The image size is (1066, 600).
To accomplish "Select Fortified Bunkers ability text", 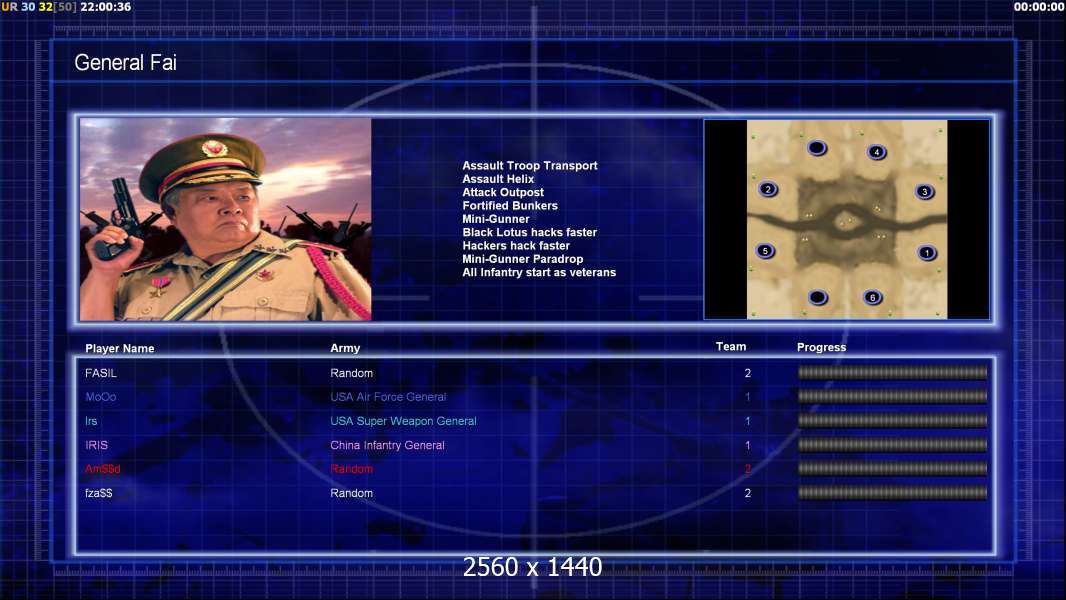I will pyautogui.click(x=510, y=205).
